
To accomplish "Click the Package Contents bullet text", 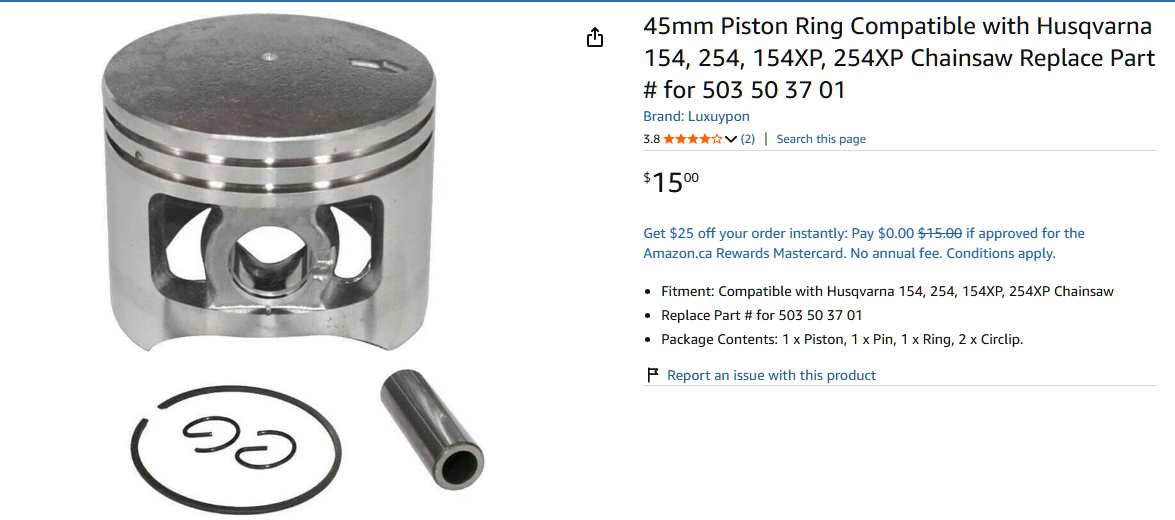I will (842, 339).
